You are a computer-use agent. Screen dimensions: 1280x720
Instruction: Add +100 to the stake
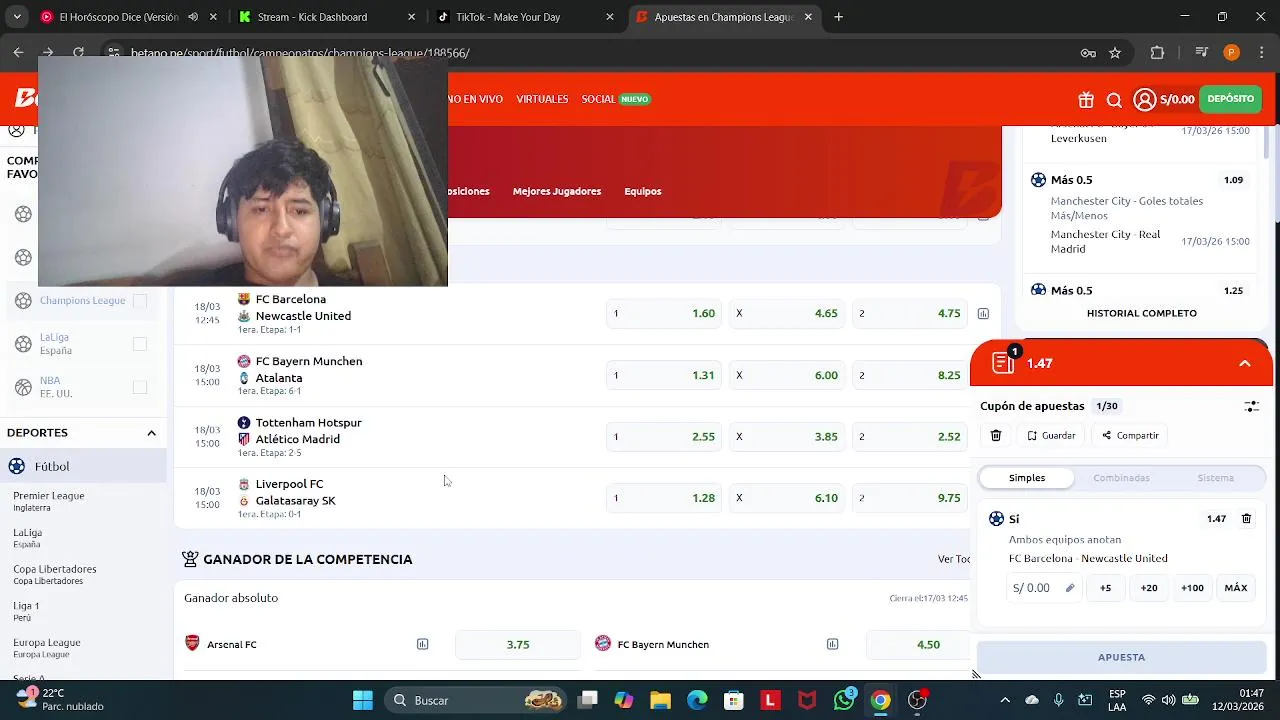point(1192,588)
